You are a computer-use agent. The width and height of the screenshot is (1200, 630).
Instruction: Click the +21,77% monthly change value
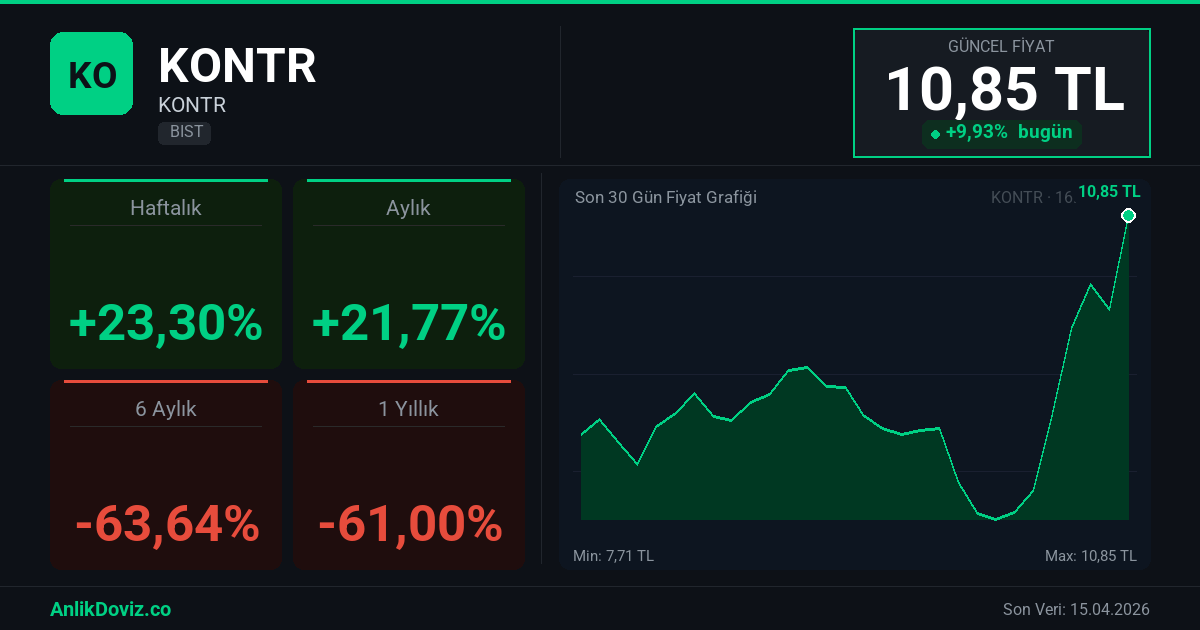click(408, 323)
